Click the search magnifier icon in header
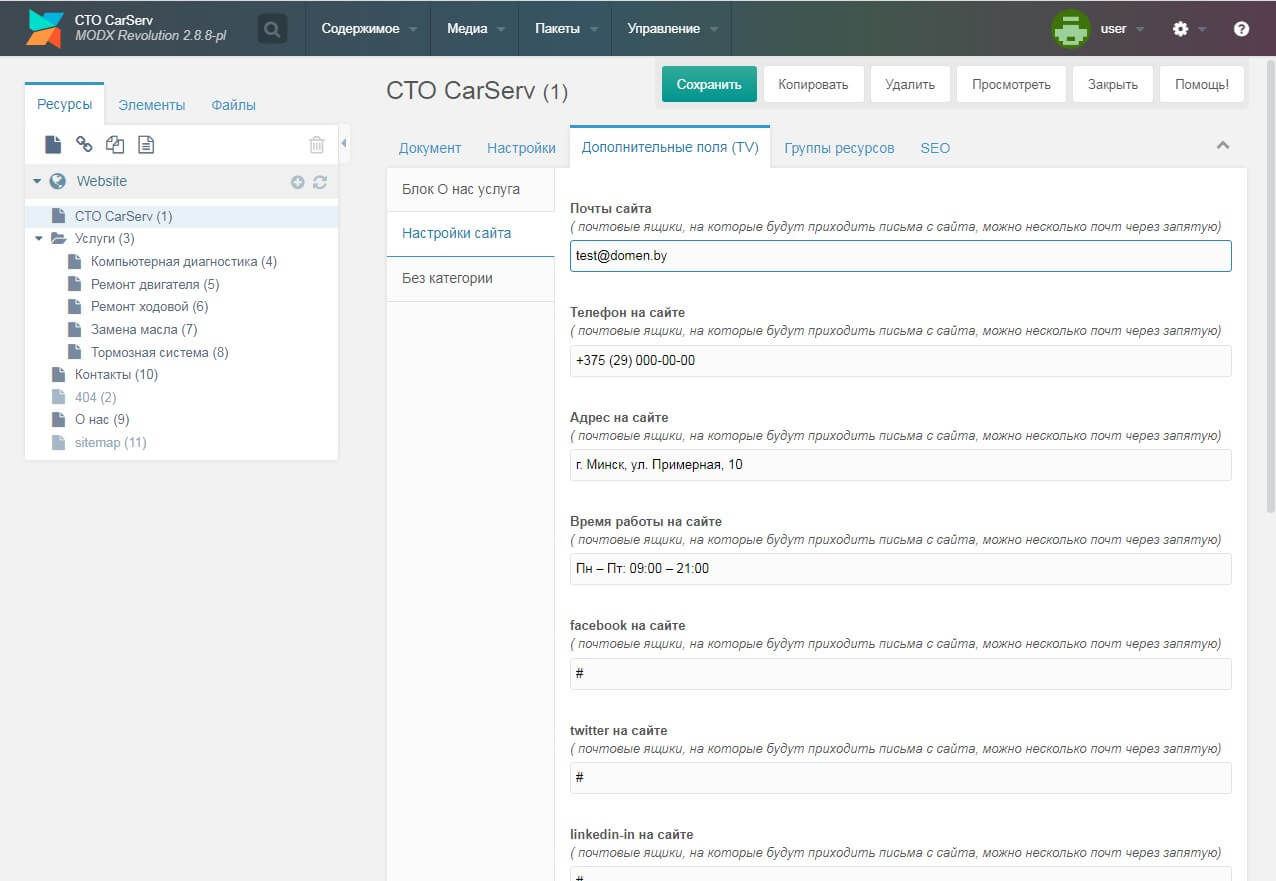Screen dimensions: 1276x881 tap(272, 29)
